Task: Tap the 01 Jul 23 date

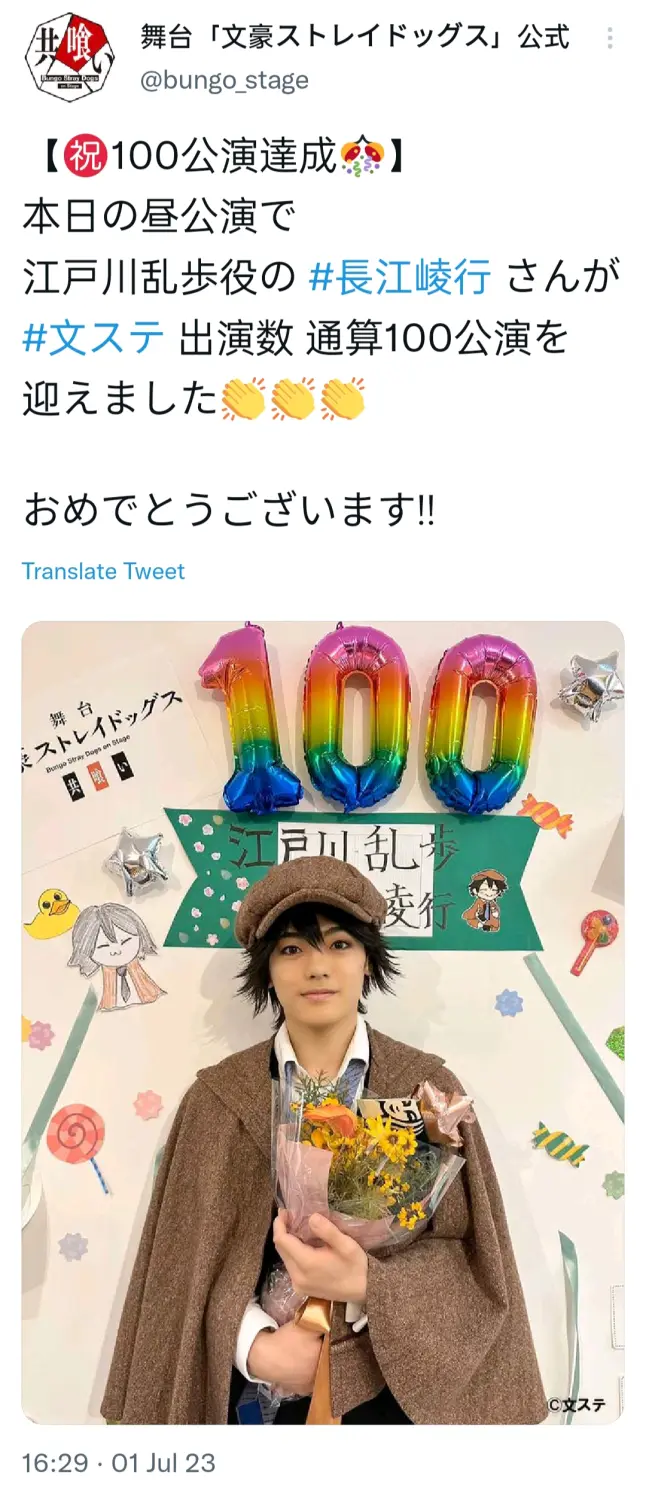Action: coord(162,1462)
